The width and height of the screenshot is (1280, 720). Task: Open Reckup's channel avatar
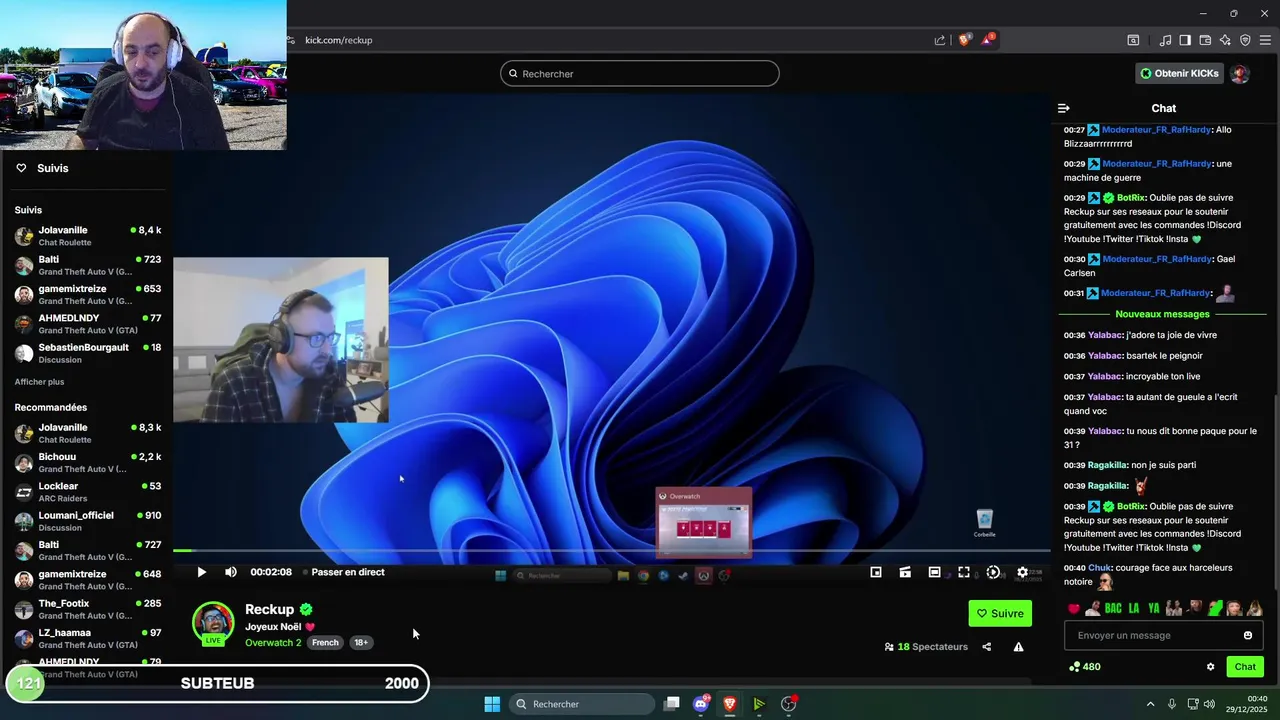point(213,623)
